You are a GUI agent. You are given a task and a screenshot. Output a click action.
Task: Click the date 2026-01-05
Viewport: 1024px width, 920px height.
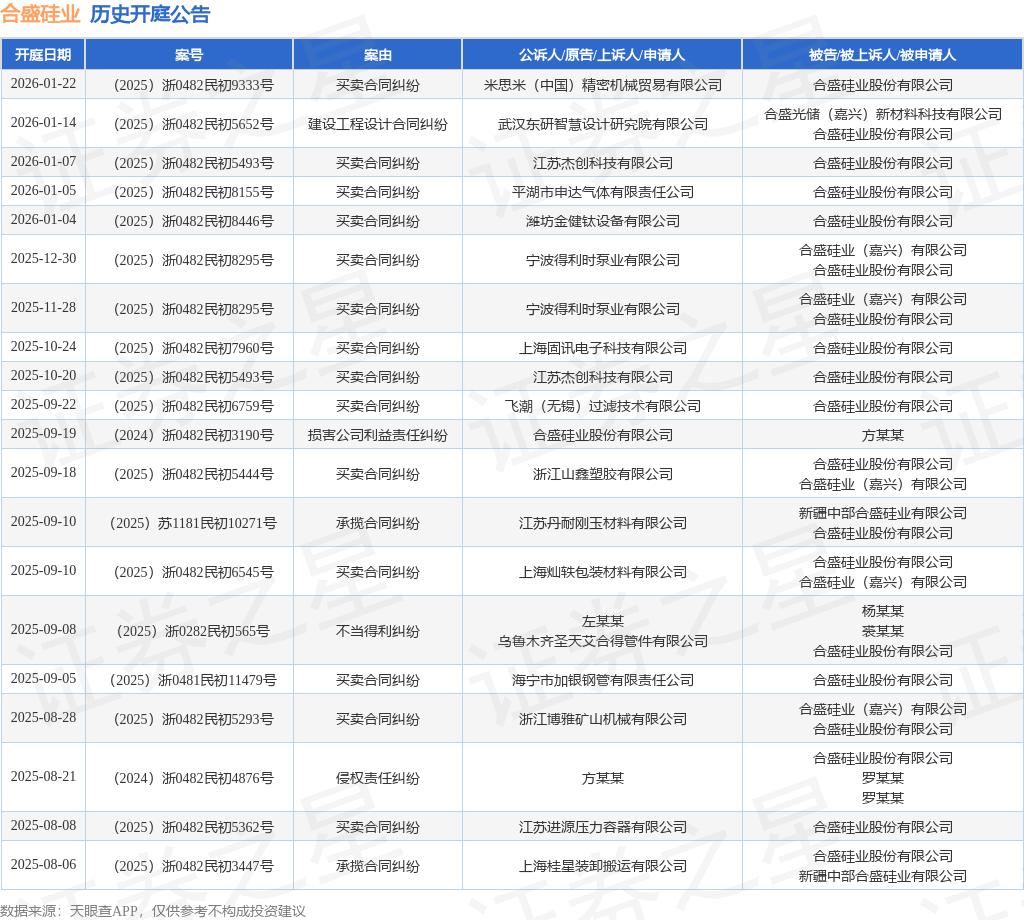pyautogui.click(x=43, y=190)
